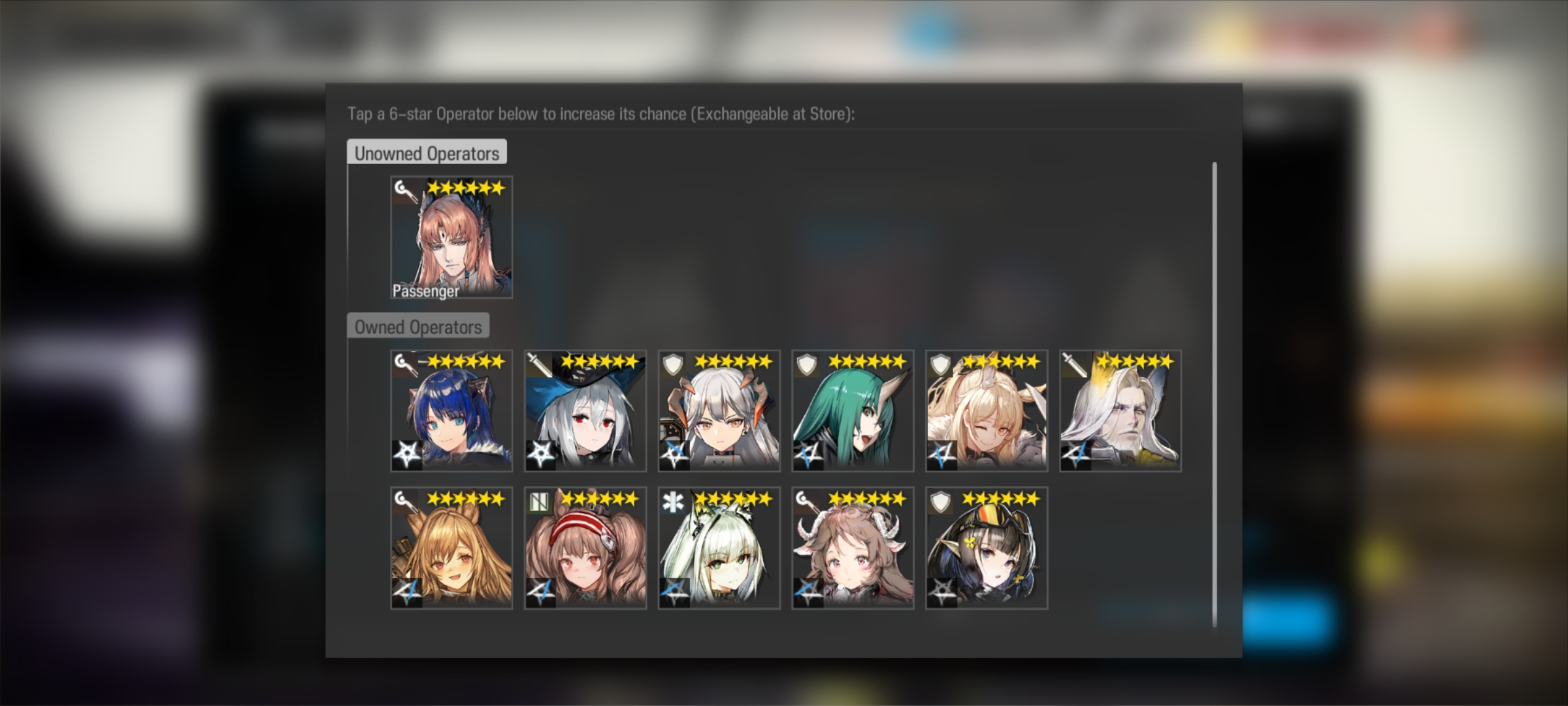Pick Skadi with the blue hat
Image resolution: width=1568 pixels, height=706 pixels.
click(585, 411)
